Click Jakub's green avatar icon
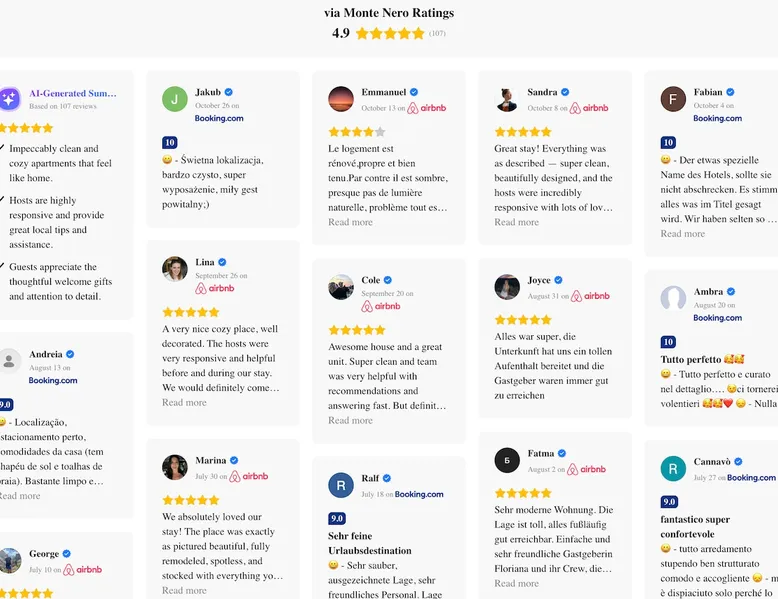The height and width of the screenshot is (599, 778). (x=175, y=98)
